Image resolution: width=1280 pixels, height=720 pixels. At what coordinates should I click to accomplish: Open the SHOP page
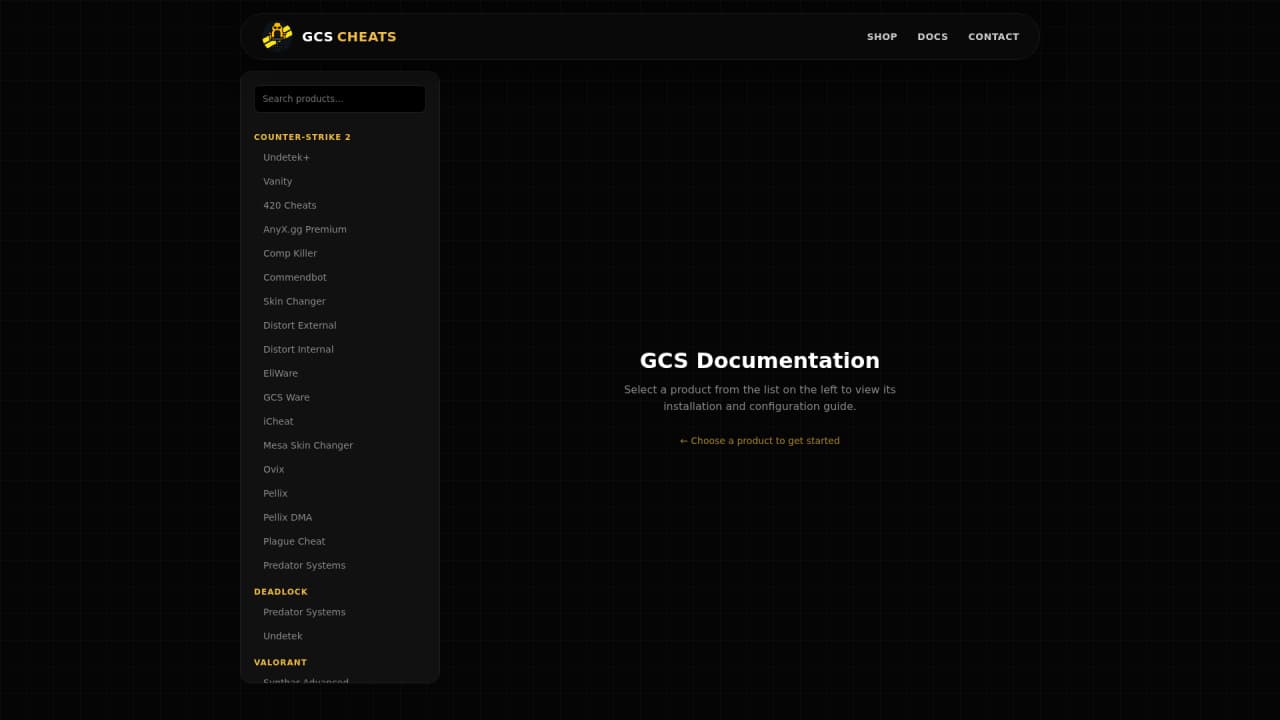coord(882,37)
